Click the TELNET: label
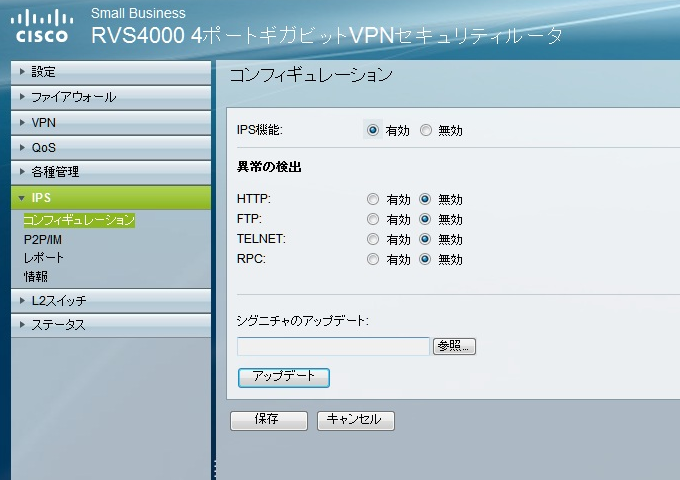The height and width of the screenshot is (480, 680). (261, 239)
